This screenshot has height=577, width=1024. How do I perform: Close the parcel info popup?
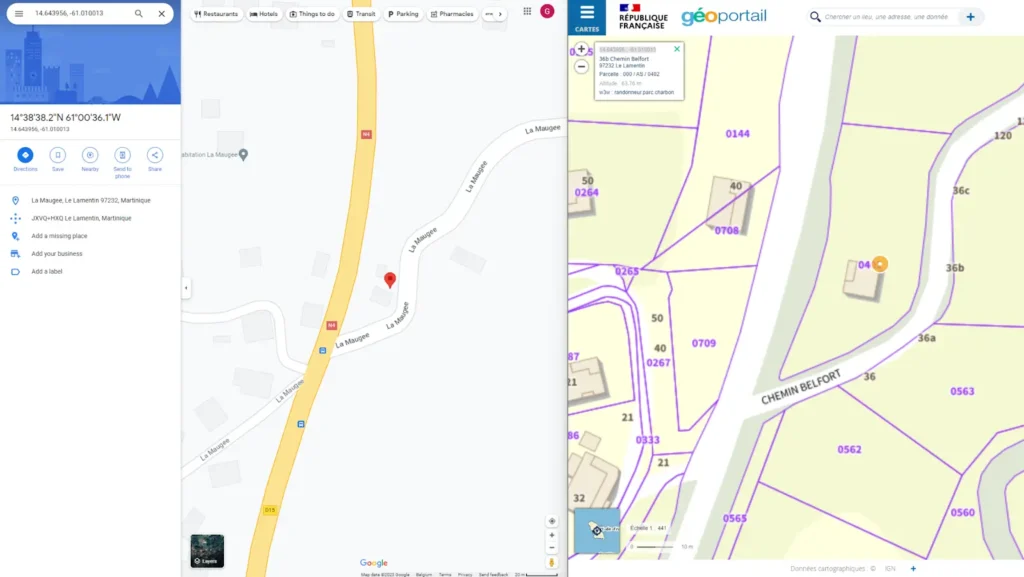677,48
